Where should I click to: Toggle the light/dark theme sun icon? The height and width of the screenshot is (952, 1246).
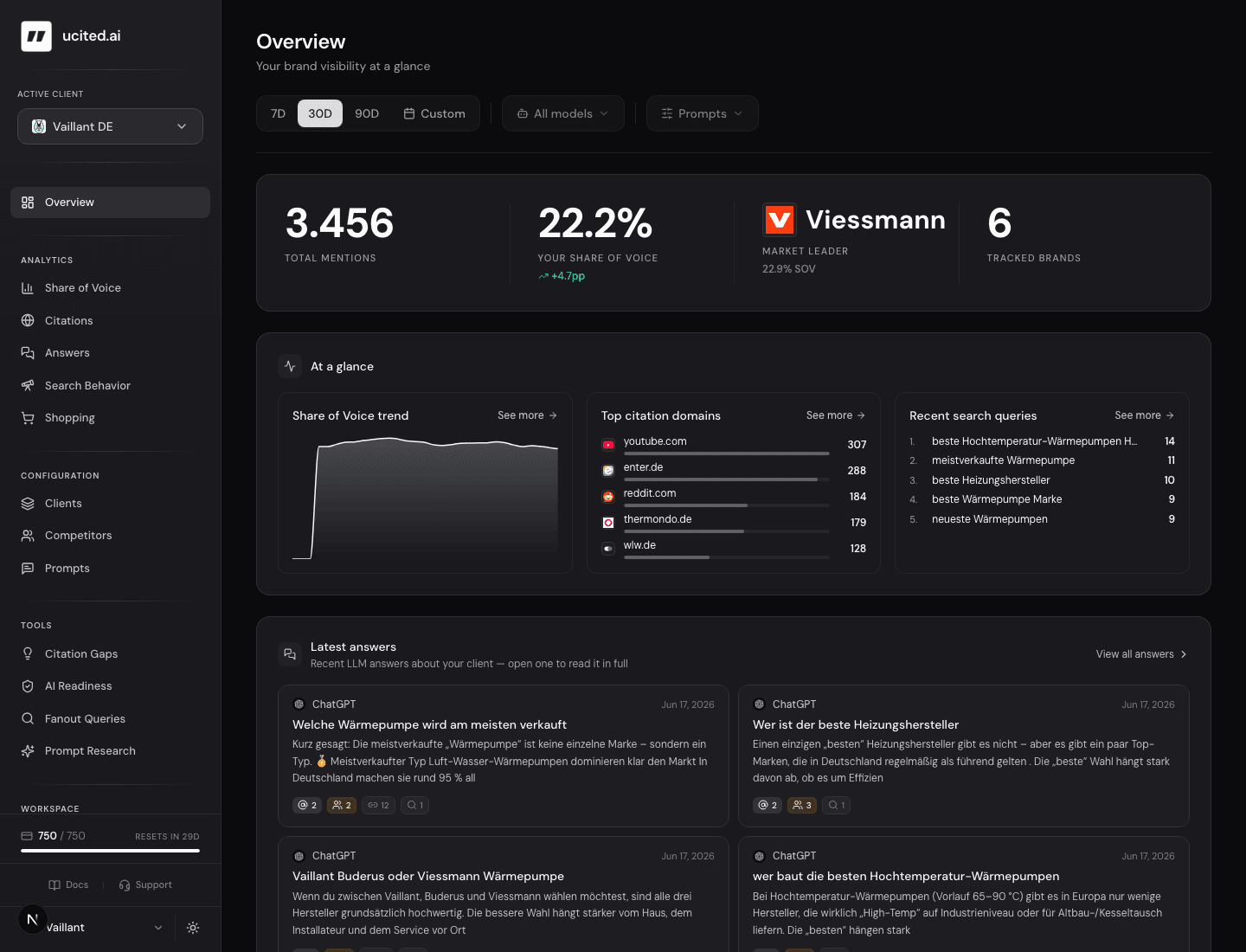tap(193, 928)
